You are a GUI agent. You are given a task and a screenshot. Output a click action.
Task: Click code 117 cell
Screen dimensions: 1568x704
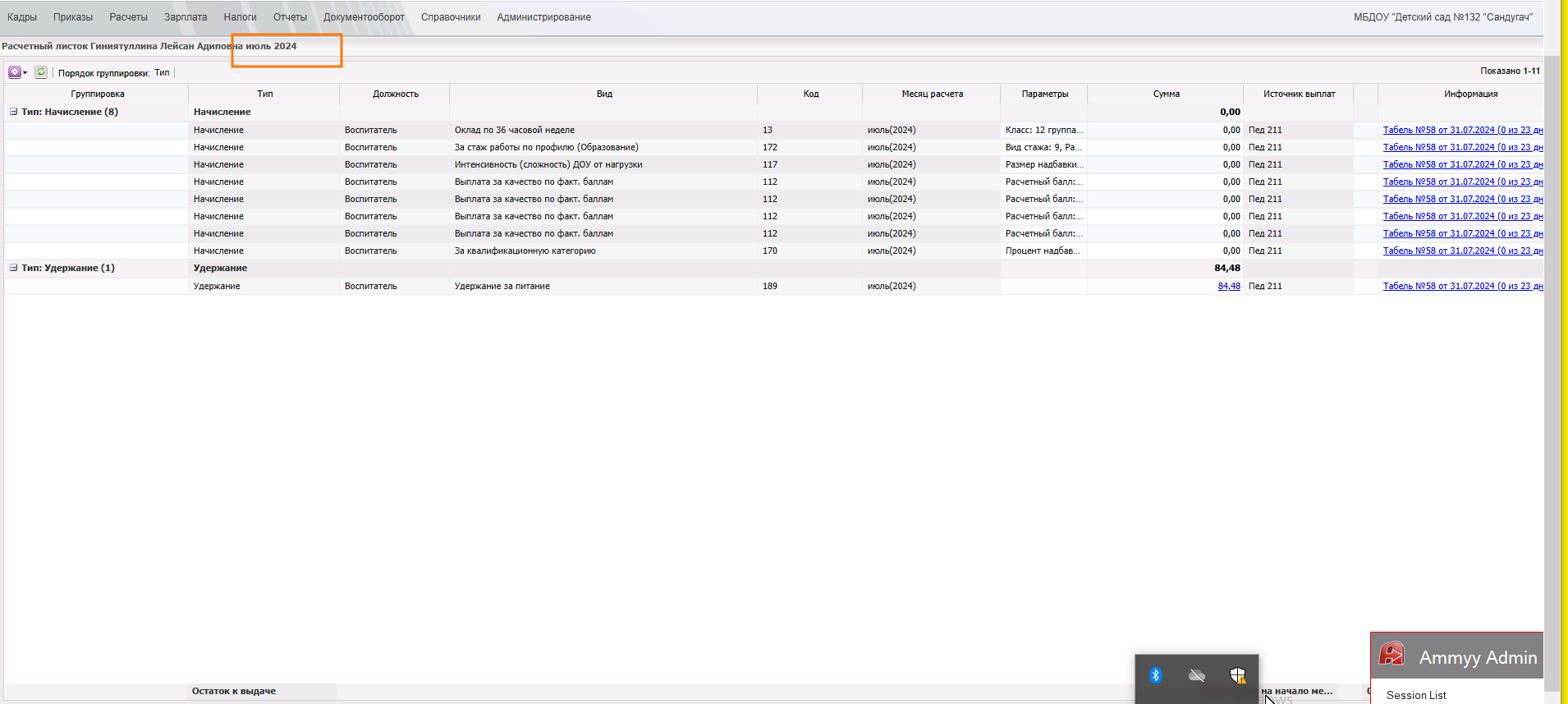coord(810,164)
